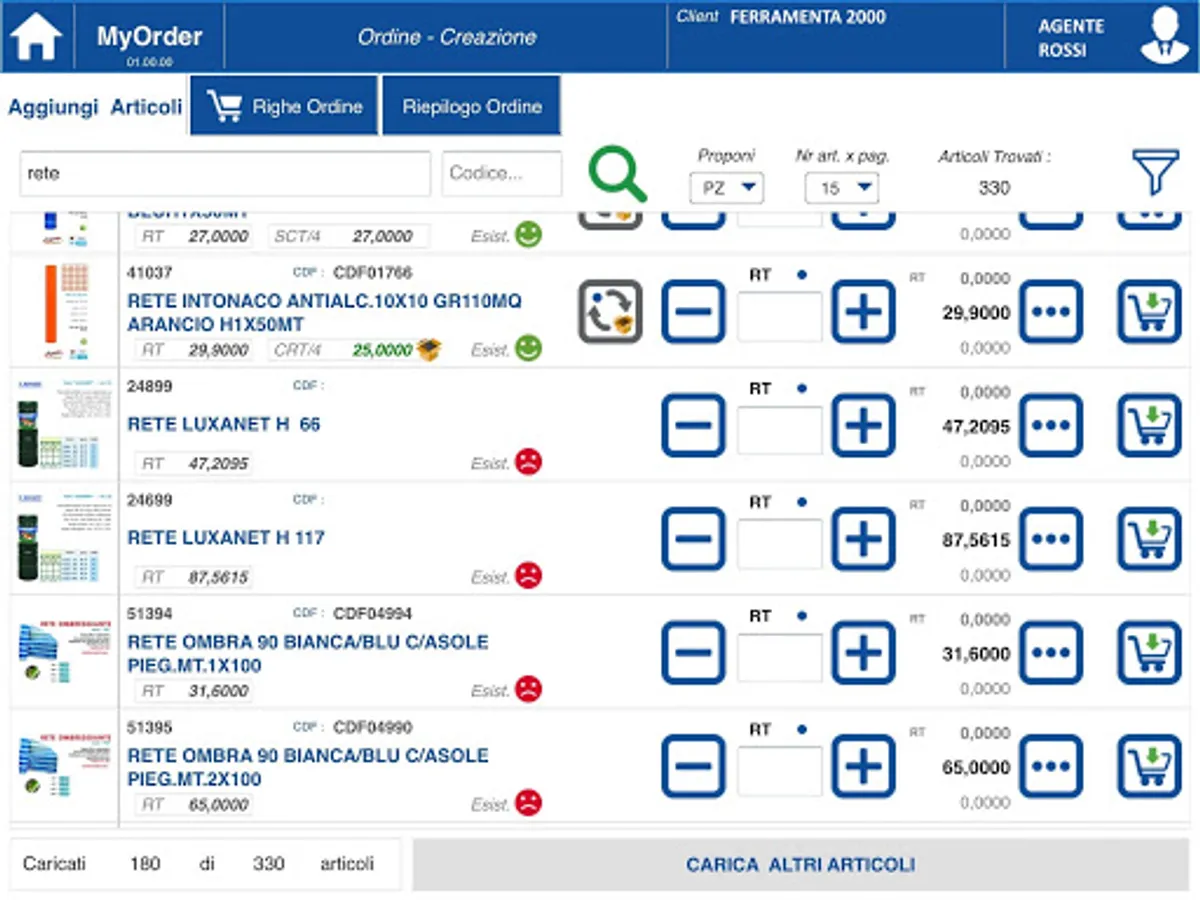Open the Proponi PZ dropdown
The height and width of the screenshot is (900, 1200).
point(726,187)
